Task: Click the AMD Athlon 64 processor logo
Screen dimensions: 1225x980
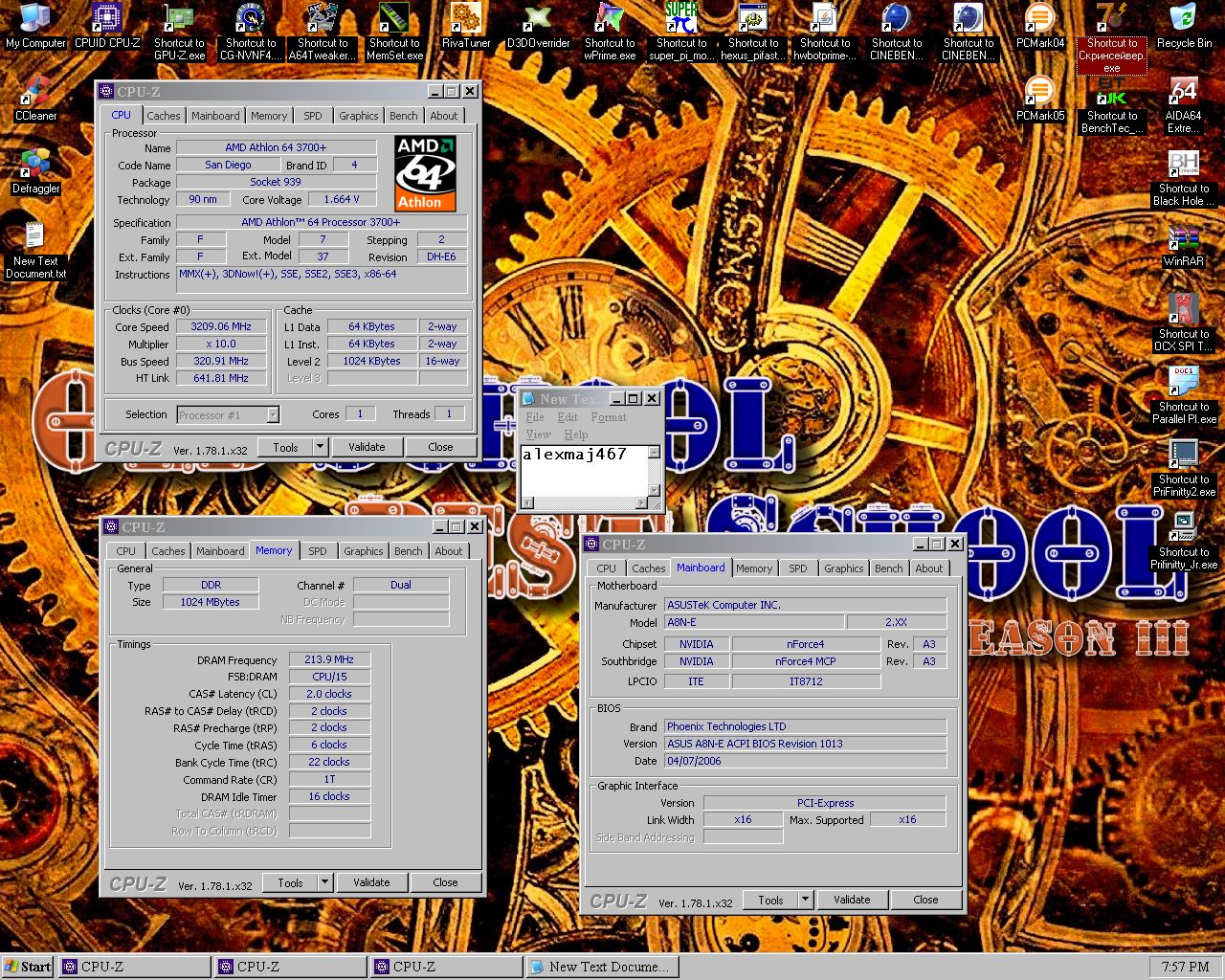Action: (426, 172)
